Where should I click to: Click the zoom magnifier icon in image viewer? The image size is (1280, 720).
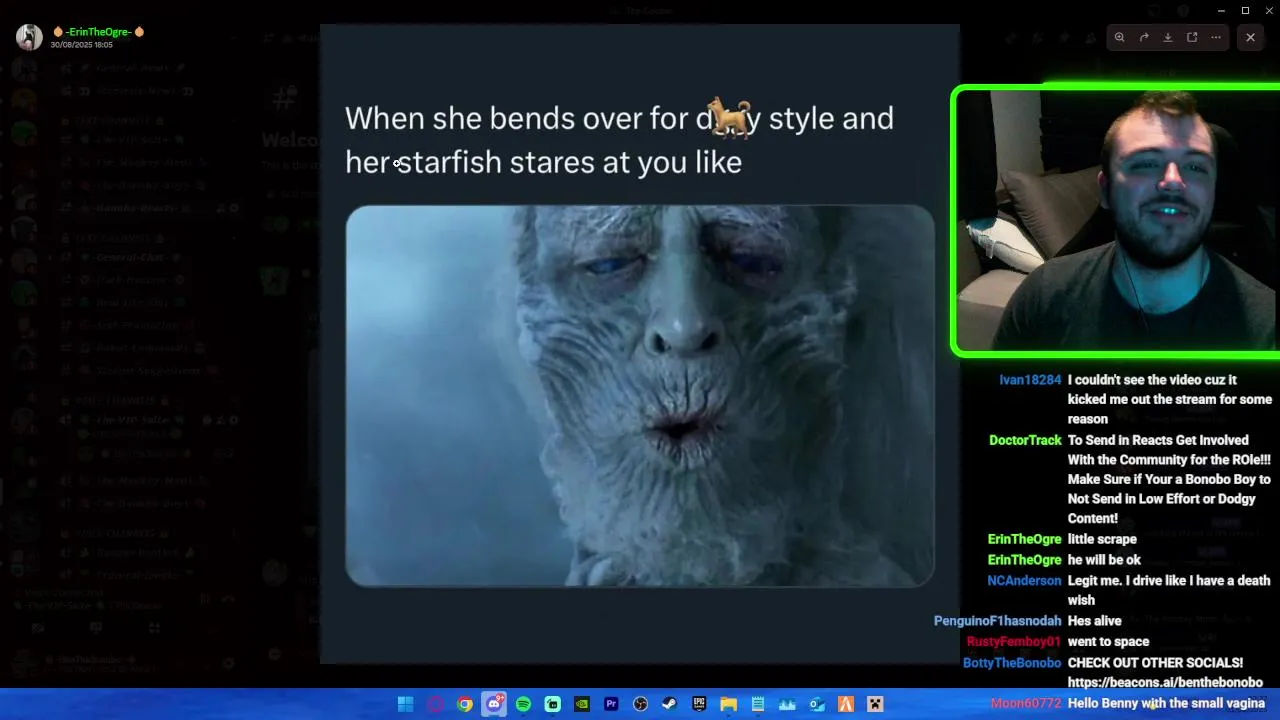[x=1120, y=37]
